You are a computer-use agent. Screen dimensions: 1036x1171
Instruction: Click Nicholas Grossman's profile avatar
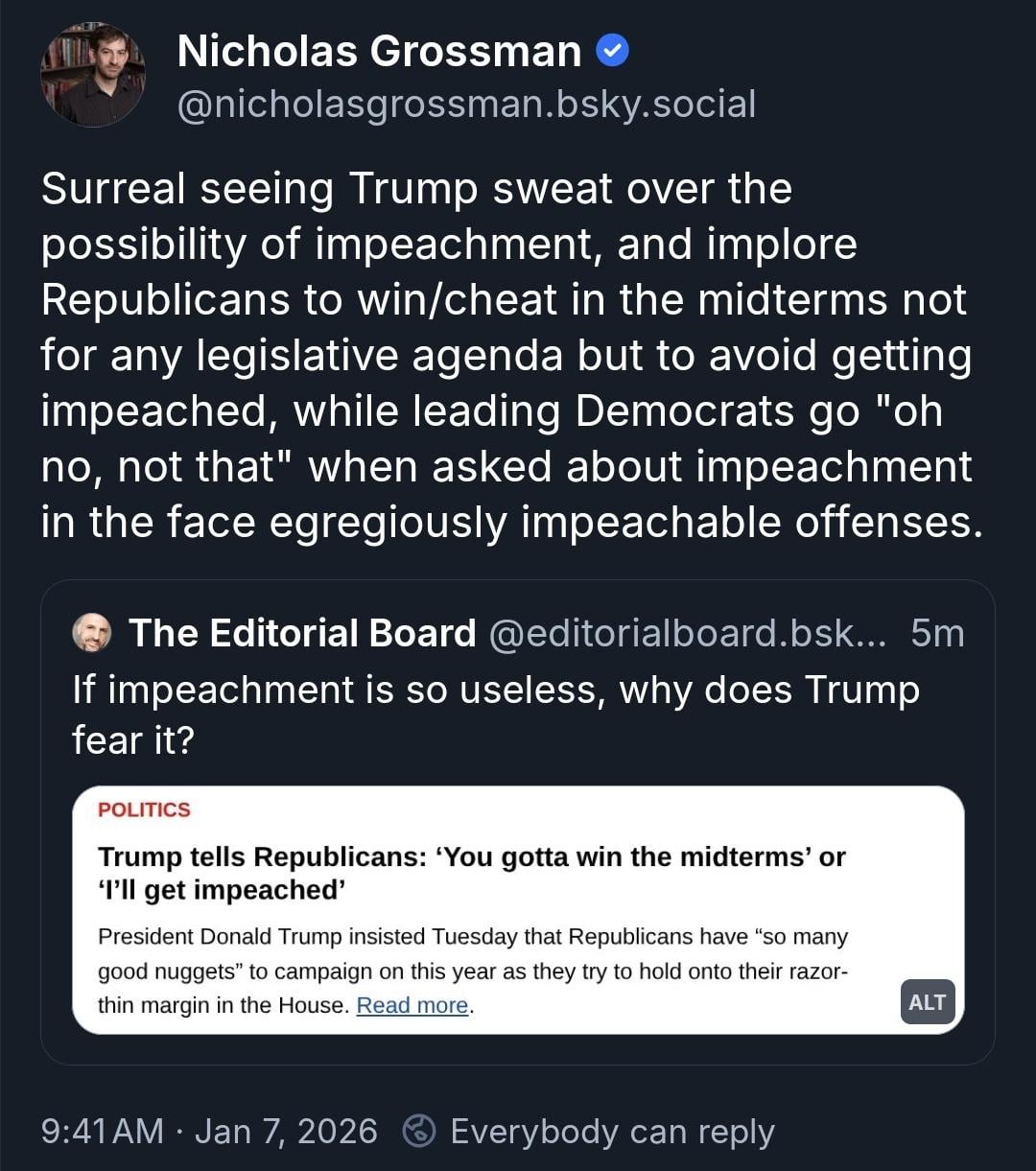(92, 75)
